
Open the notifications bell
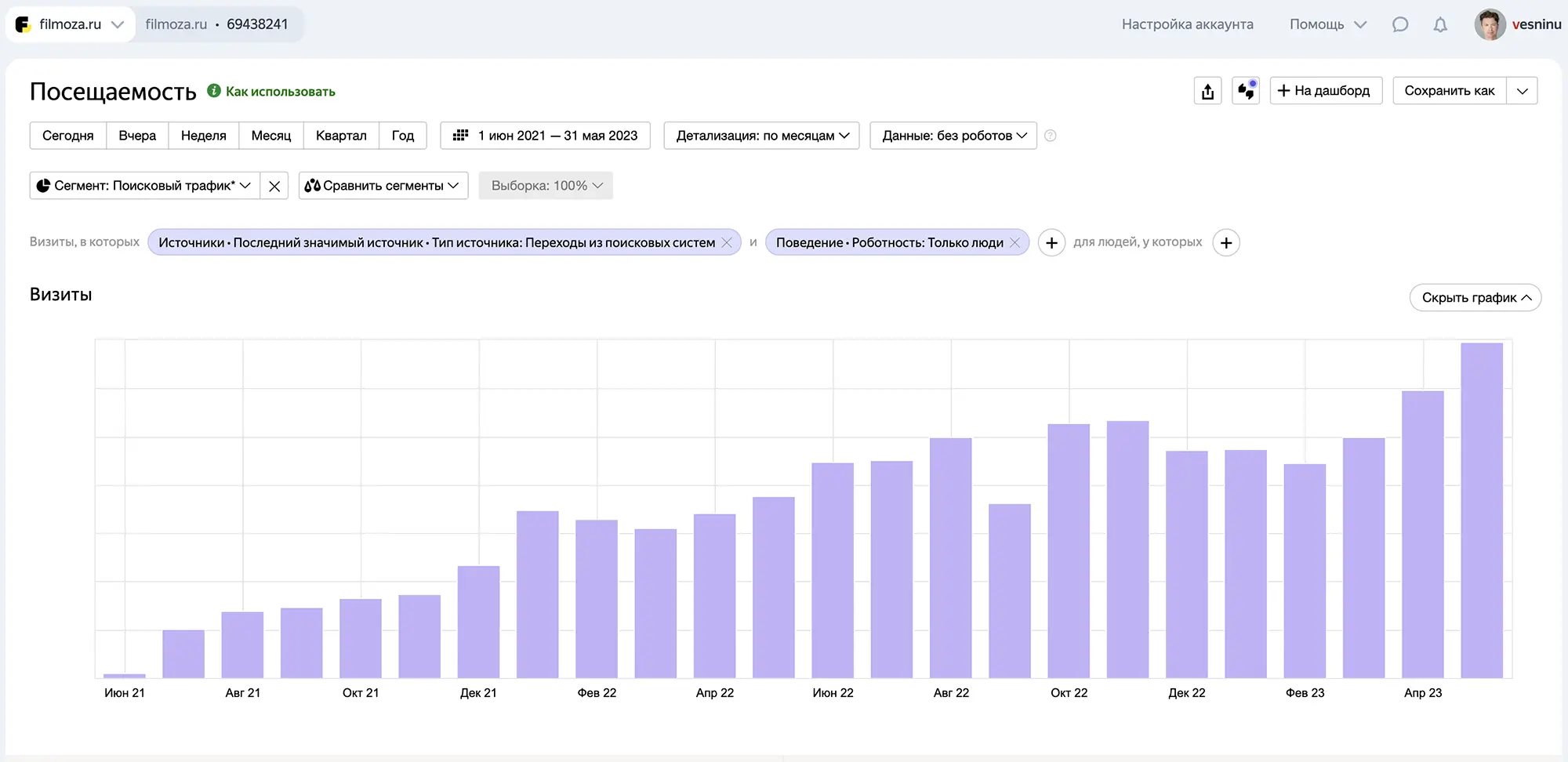pyautogui.click(x=1440, y=24)
